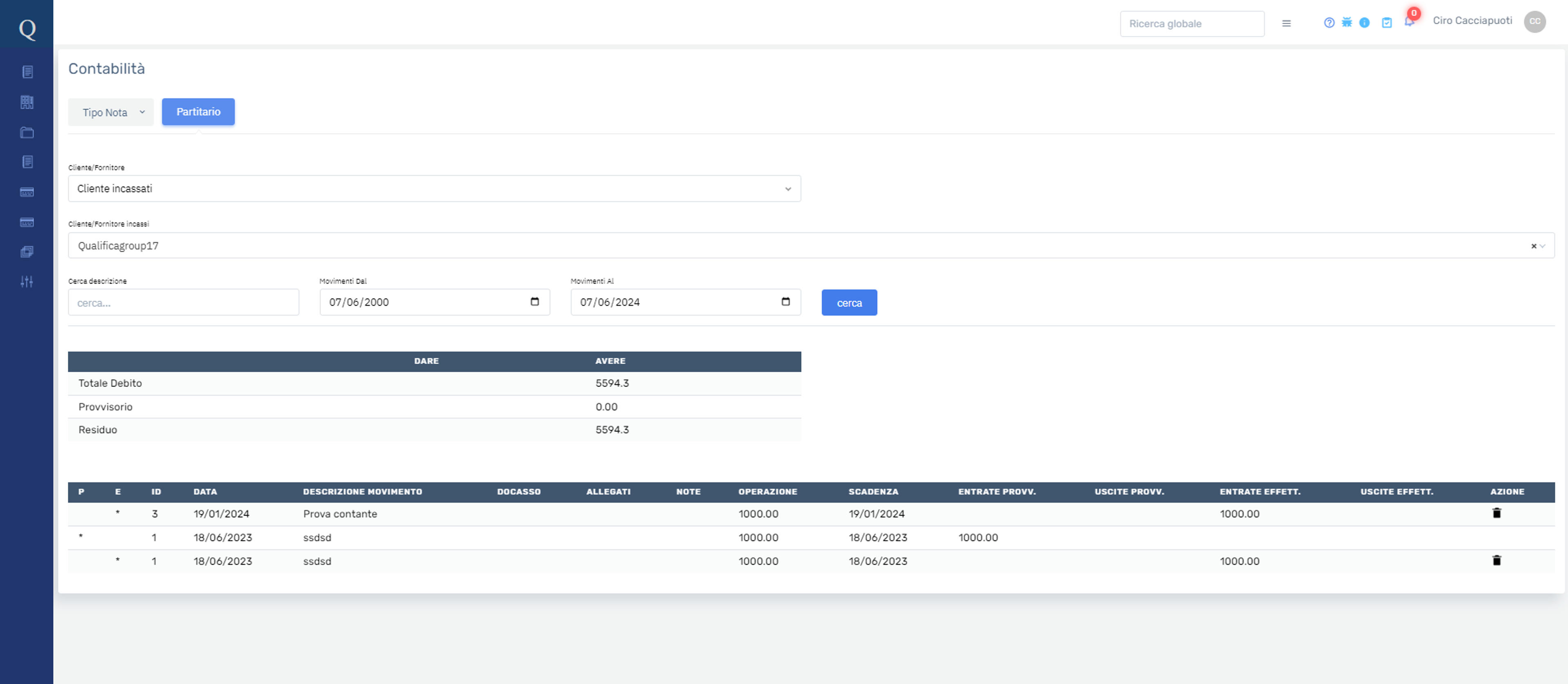Select the Prova contante description cell

click(x=340, y=513)
